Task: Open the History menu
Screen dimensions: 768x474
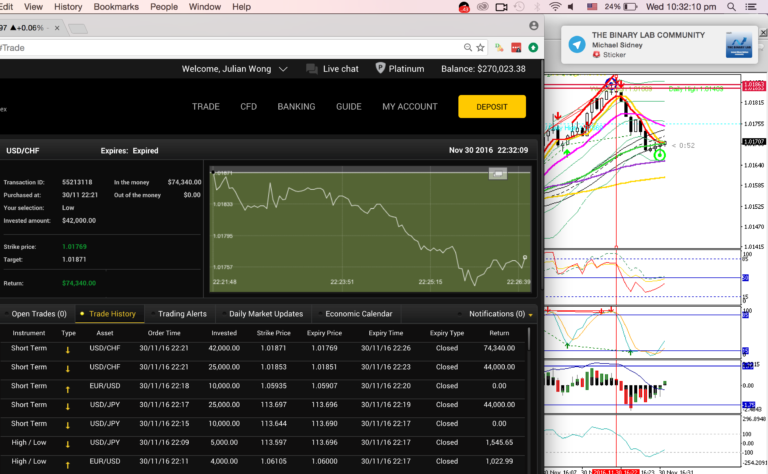Action: click(x=68, y=7)
